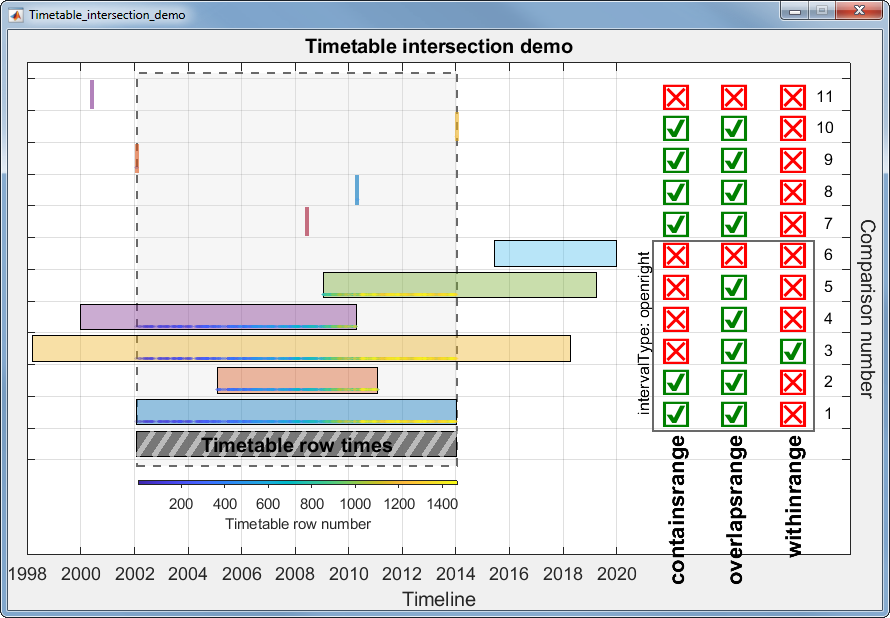Click the overlapsrange red cross for comparison 6
Viewport: 890px width, 618px height.
(x=734, y=255)
